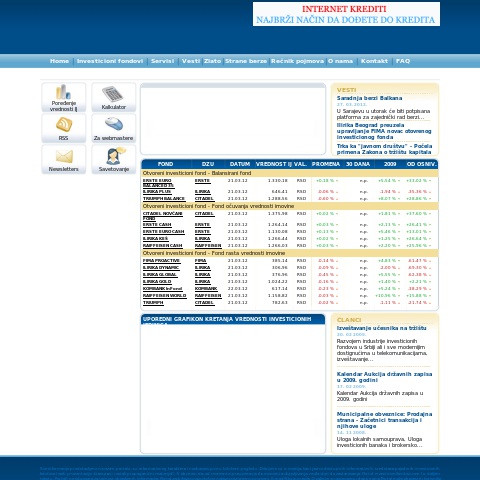Viewport: 480px width, 480px height.
Task: Click the CLANCI panel heading
Action: point(349,320)
